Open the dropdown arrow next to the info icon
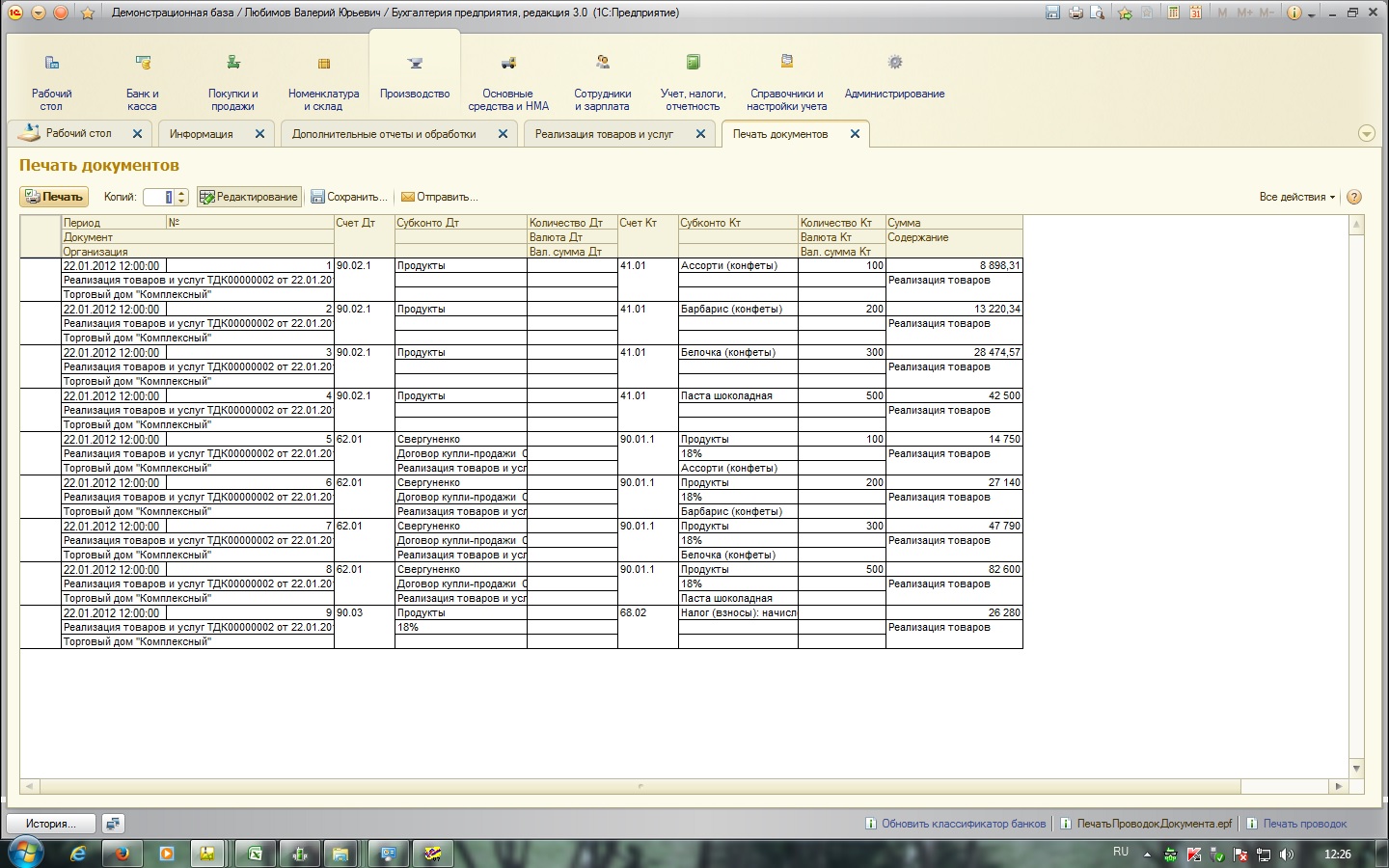The width and height of the screenshot is (1389, 868). pyautogui.click(x=1310, y=14)
